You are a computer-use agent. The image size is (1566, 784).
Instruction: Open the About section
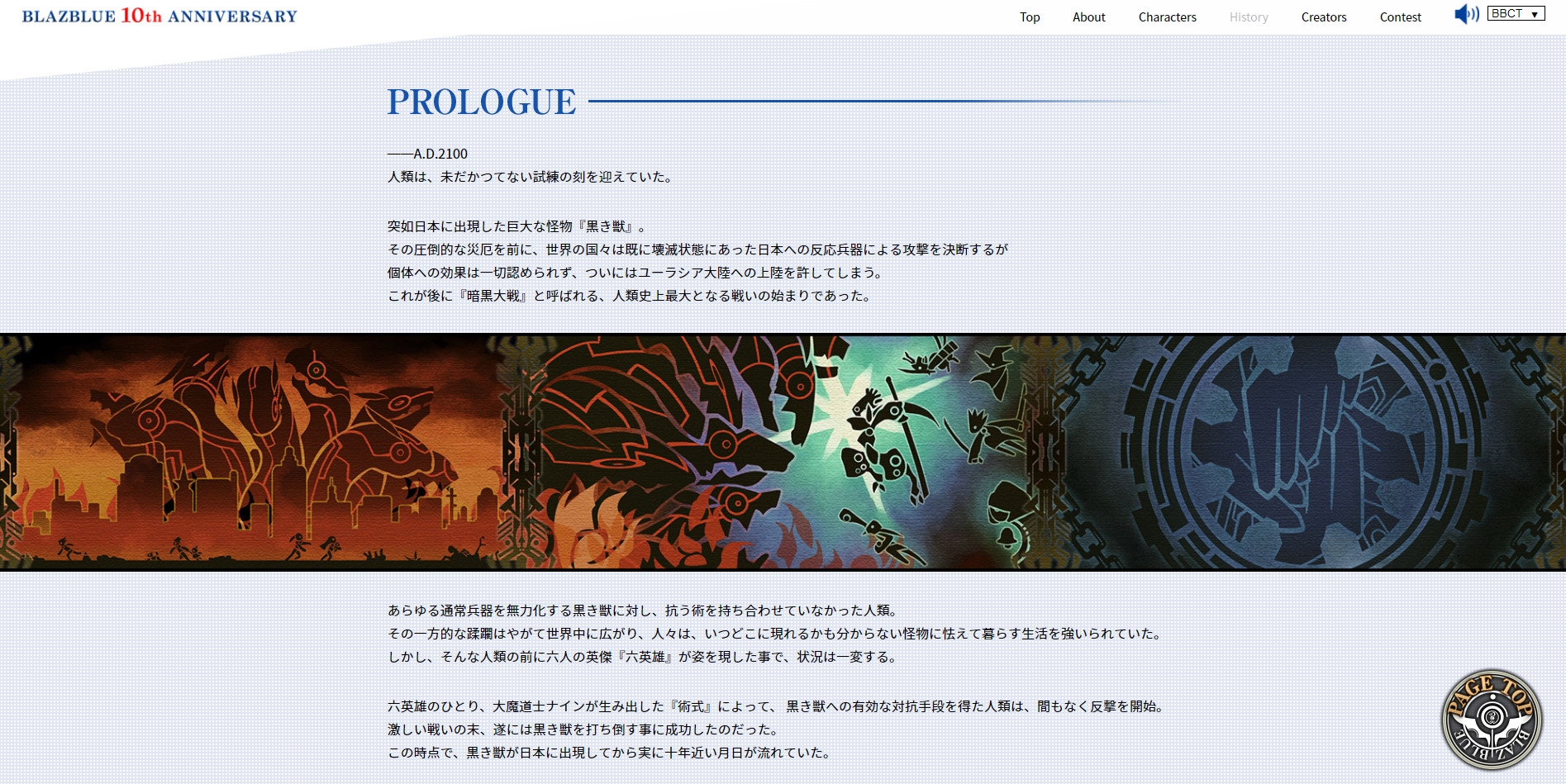tap(1089, 17)
